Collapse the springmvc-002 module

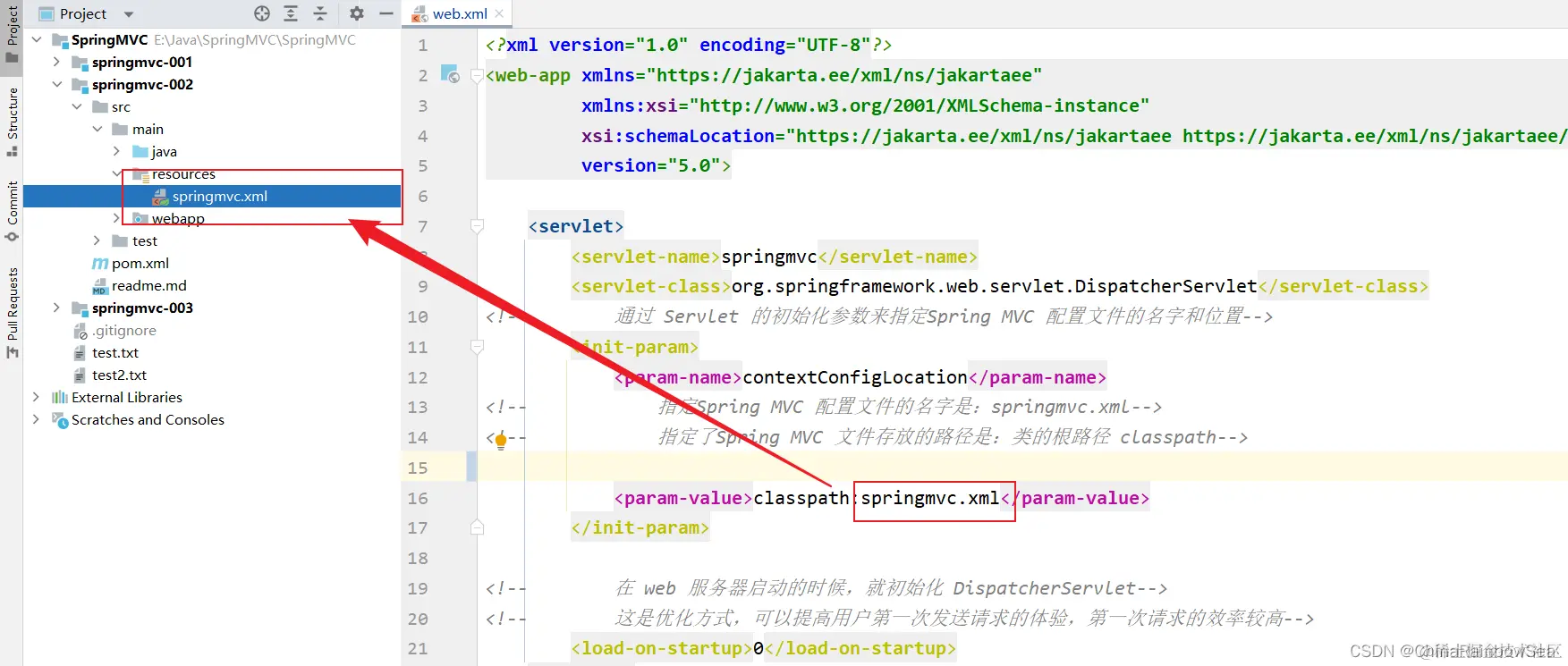pos(57,84)
